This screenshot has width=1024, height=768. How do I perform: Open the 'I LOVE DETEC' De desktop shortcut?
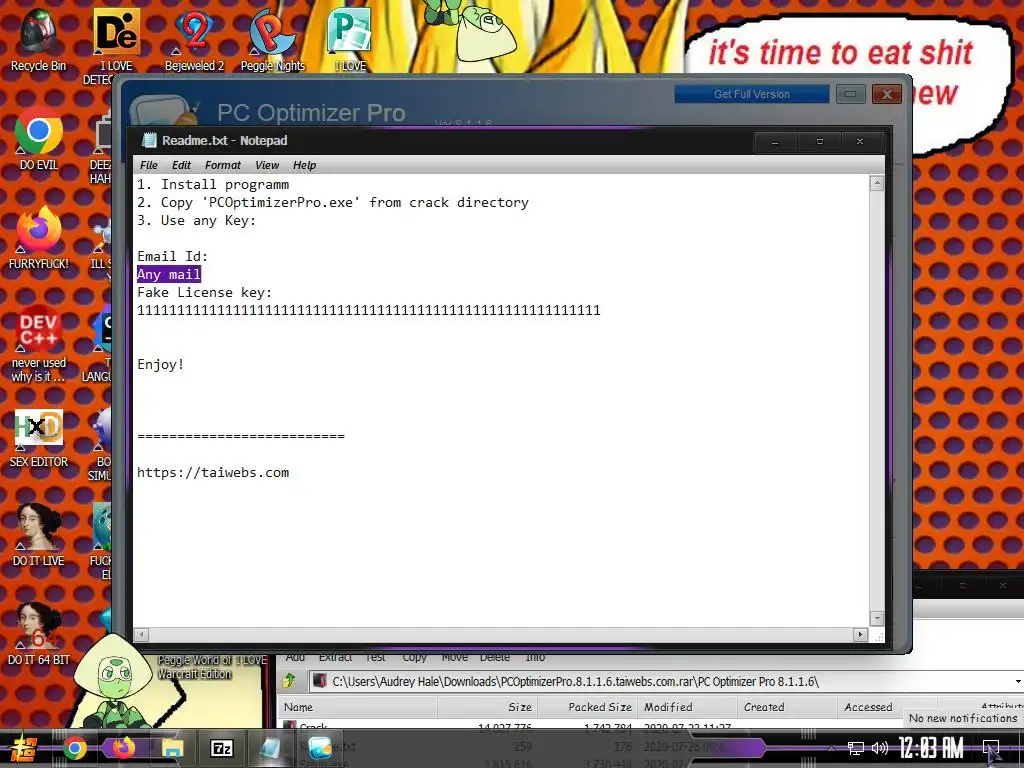pos(116,46)
